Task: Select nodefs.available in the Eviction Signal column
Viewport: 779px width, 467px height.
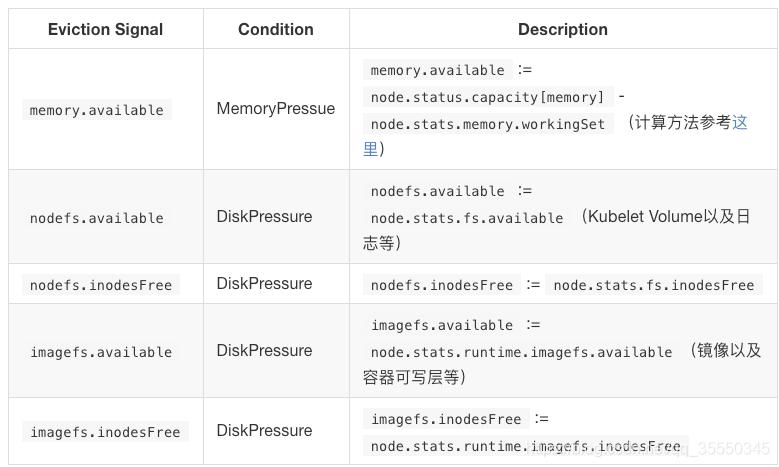Action: [x=97, y=217]
